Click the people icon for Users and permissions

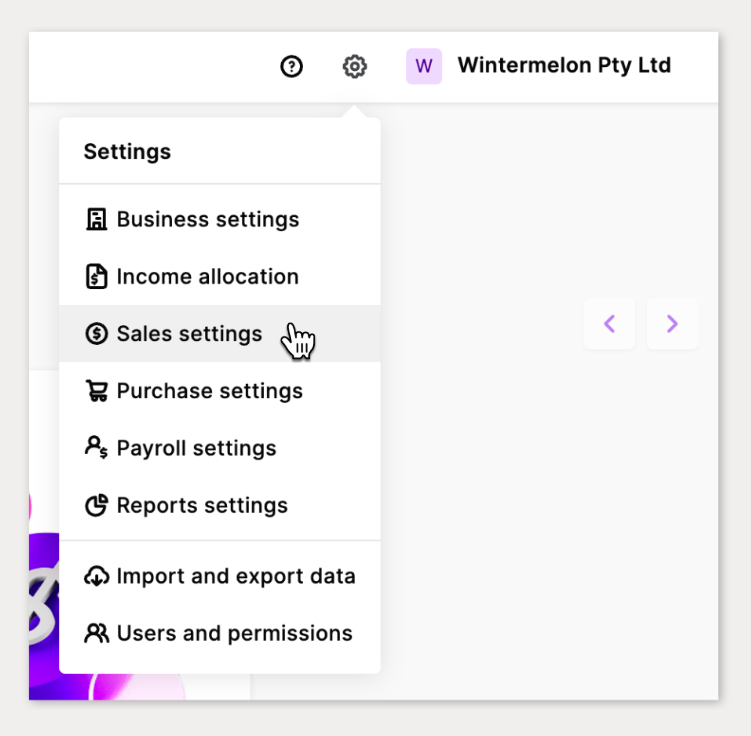[97, 634]
